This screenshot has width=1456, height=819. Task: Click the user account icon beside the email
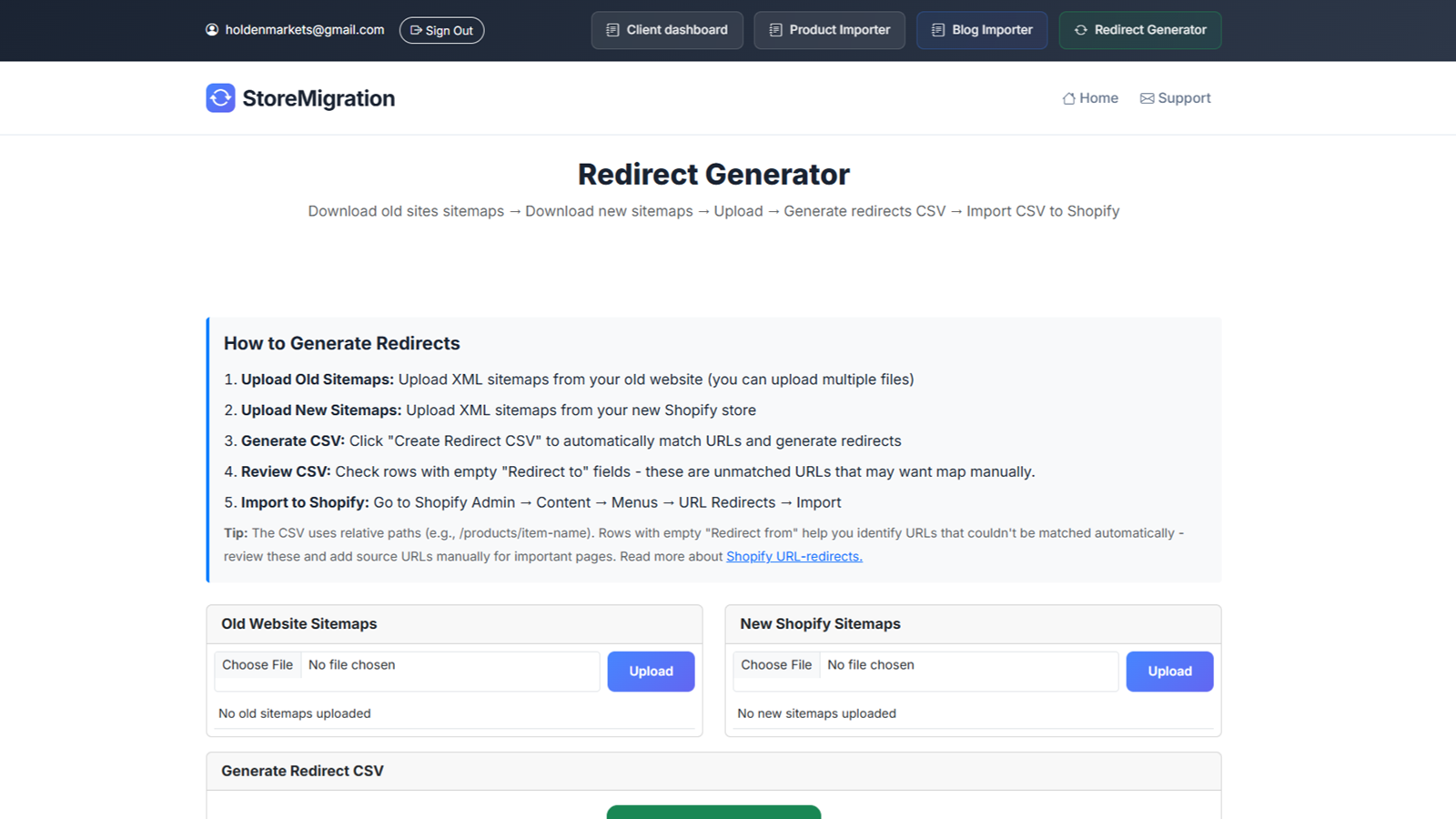tap(211, 29)
